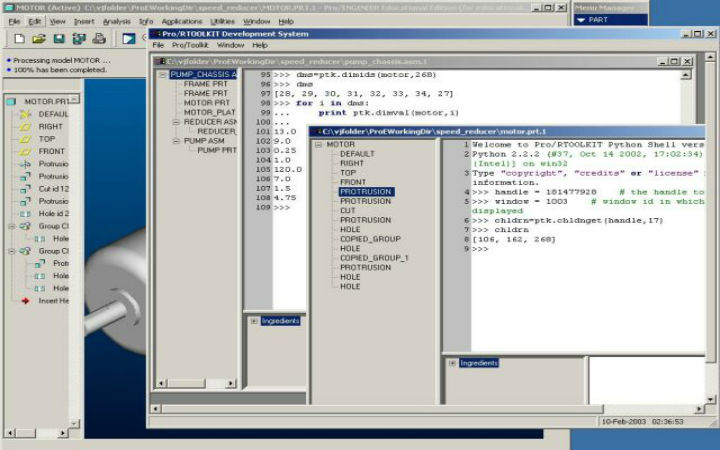Click the Open folder icon in Pro/ENGINEER toolbar
720x450 pixels.
(x=39, y=39)
